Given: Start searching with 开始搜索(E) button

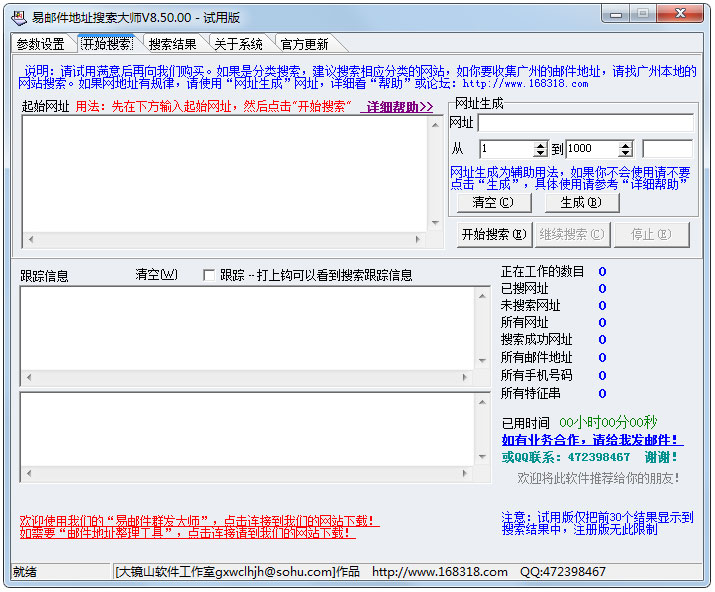Looking at the screenshot, I should 494,234.
